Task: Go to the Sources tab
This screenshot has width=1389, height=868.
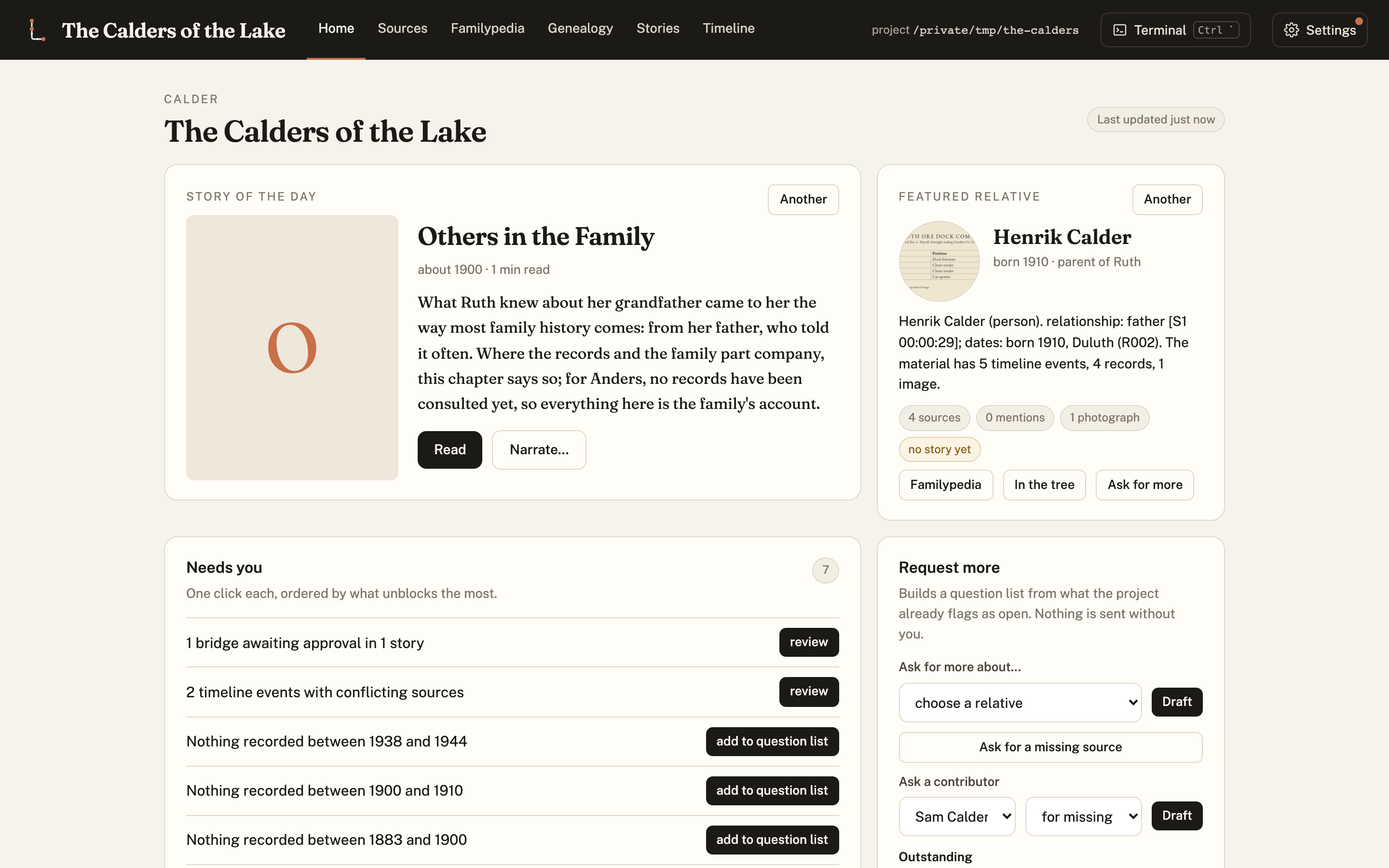Action: (x=402, y=28)
